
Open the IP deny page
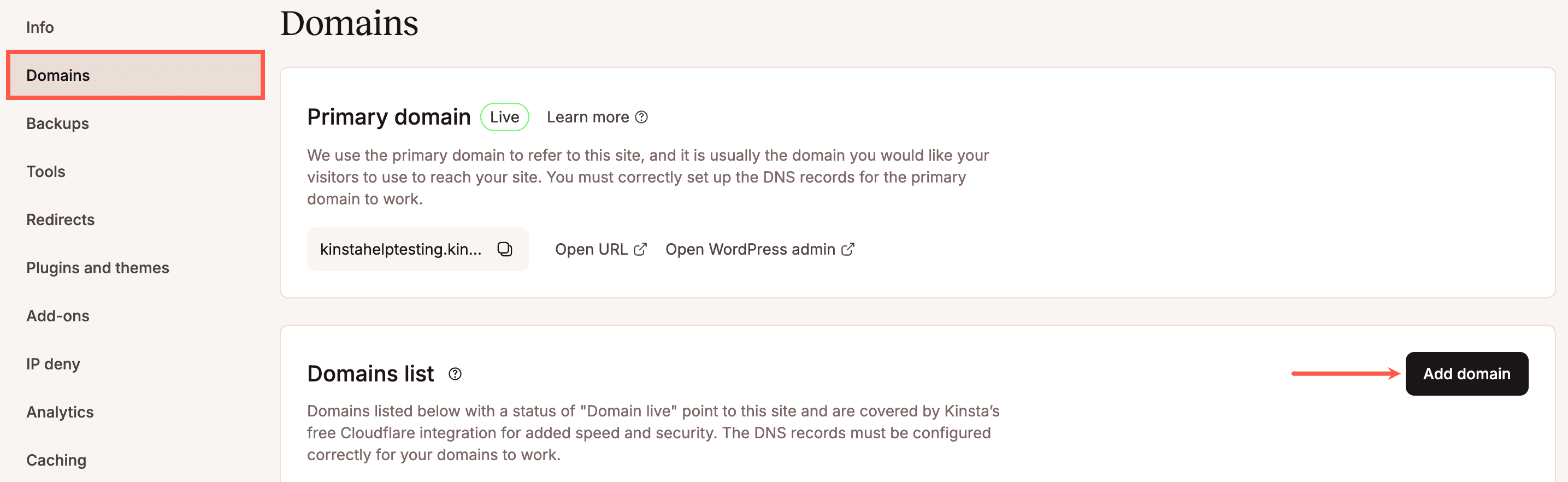(53, 364)
